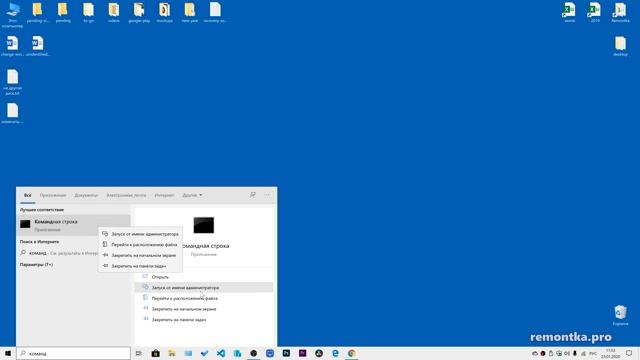Click the large Command Prompt preview icon

point(204,225)
